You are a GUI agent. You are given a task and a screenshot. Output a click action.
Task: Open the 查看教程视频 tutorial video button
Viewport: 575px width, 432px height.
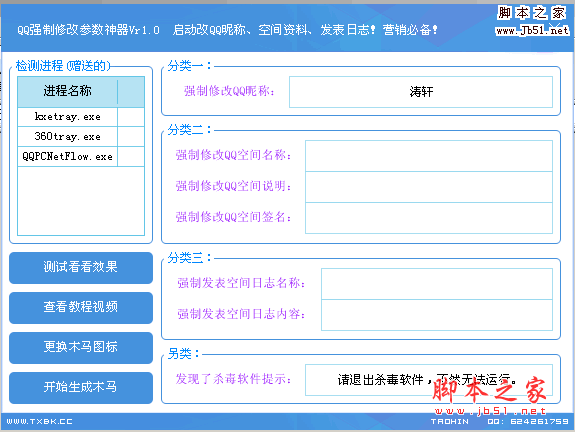pyautogui.click(x=81, y=308)
